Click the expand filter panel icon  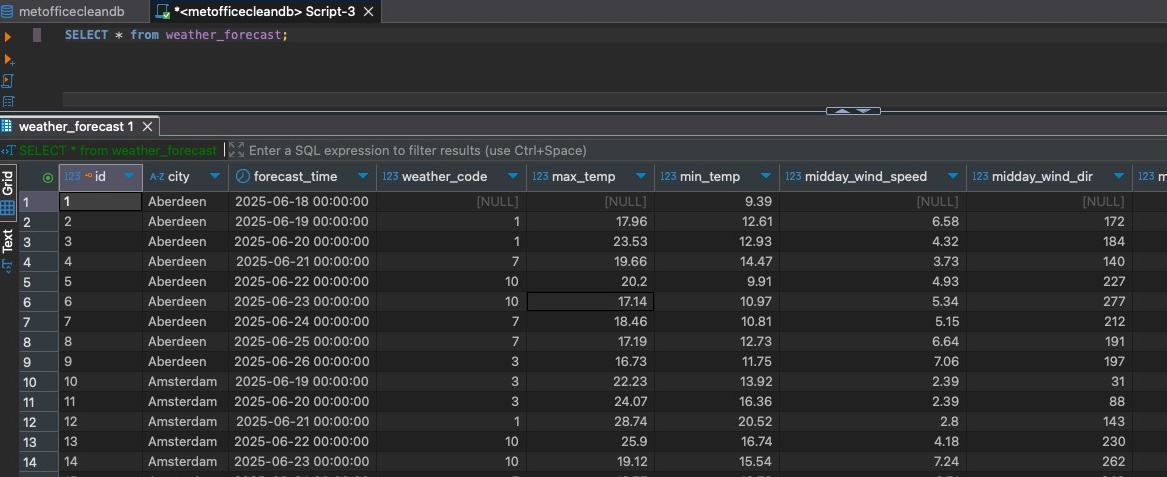pyautogui.click(x=236, y=150)
